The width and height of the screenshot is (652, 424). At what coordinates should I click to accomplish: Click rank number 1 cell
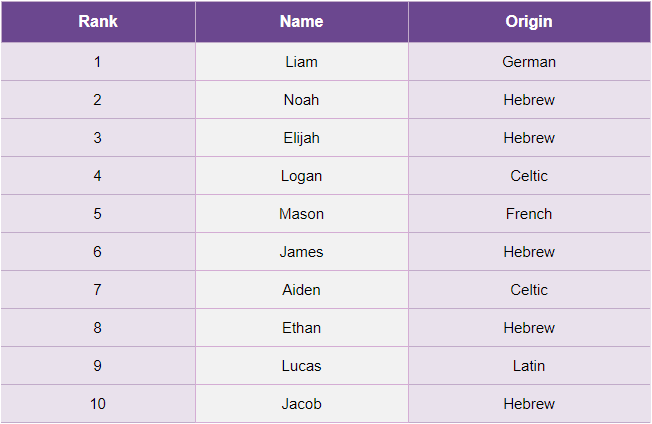98,62
